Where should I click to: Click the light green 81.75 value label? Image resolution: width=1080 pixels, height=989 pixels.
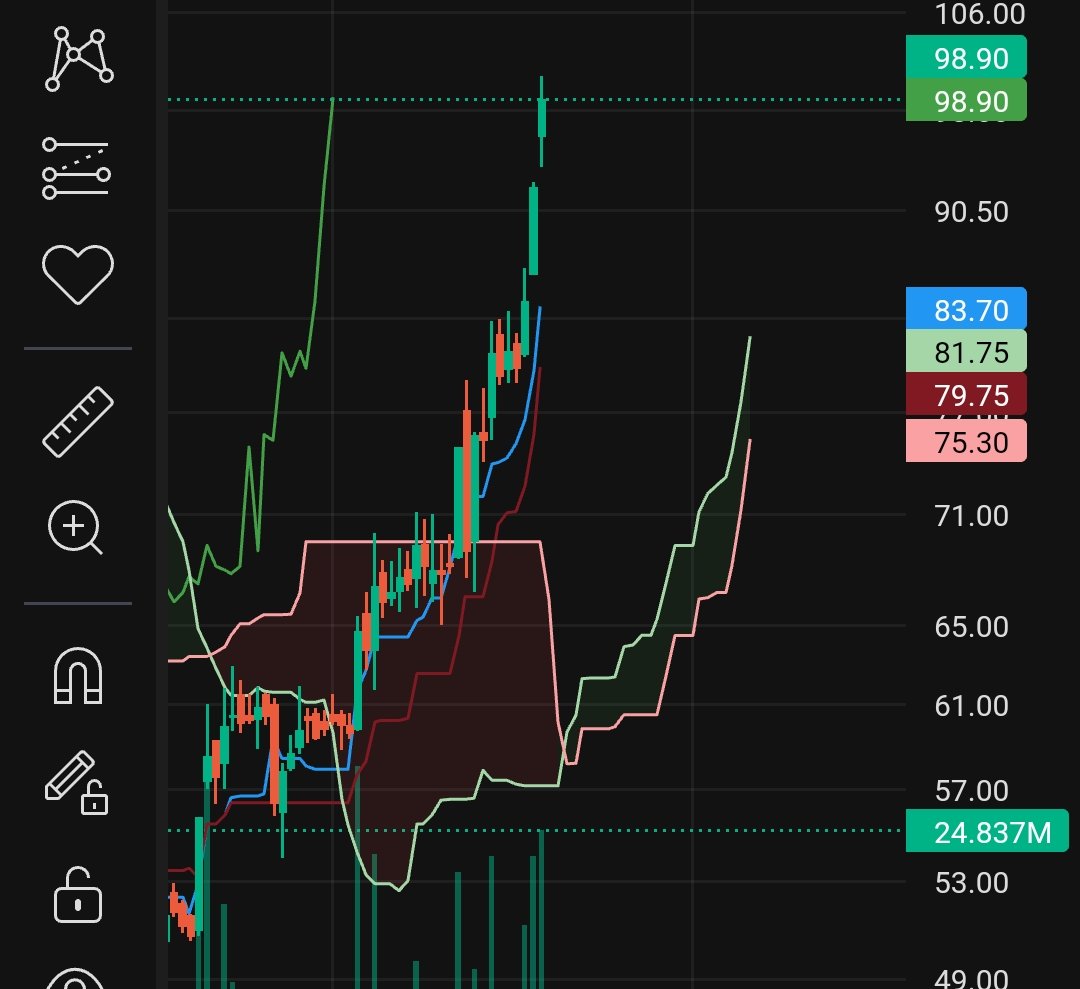point(966,352)
